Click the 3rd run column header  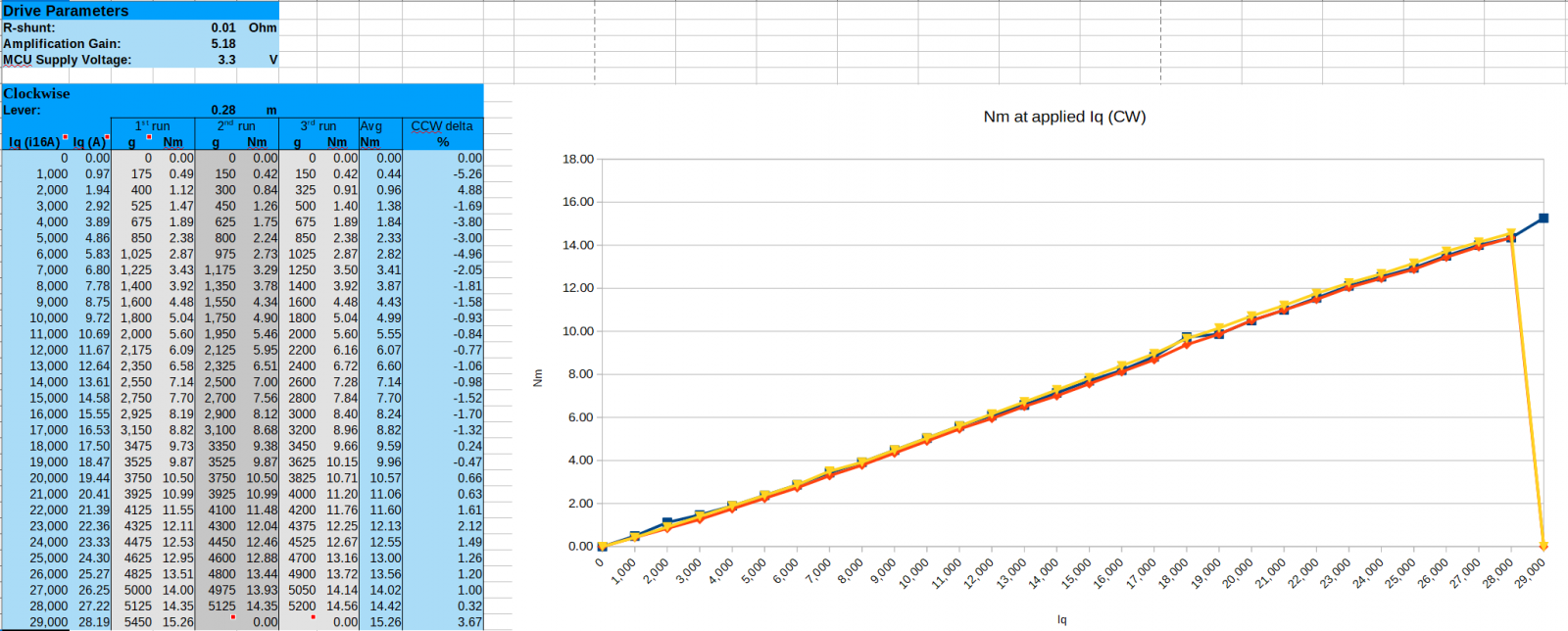[318, 126]
